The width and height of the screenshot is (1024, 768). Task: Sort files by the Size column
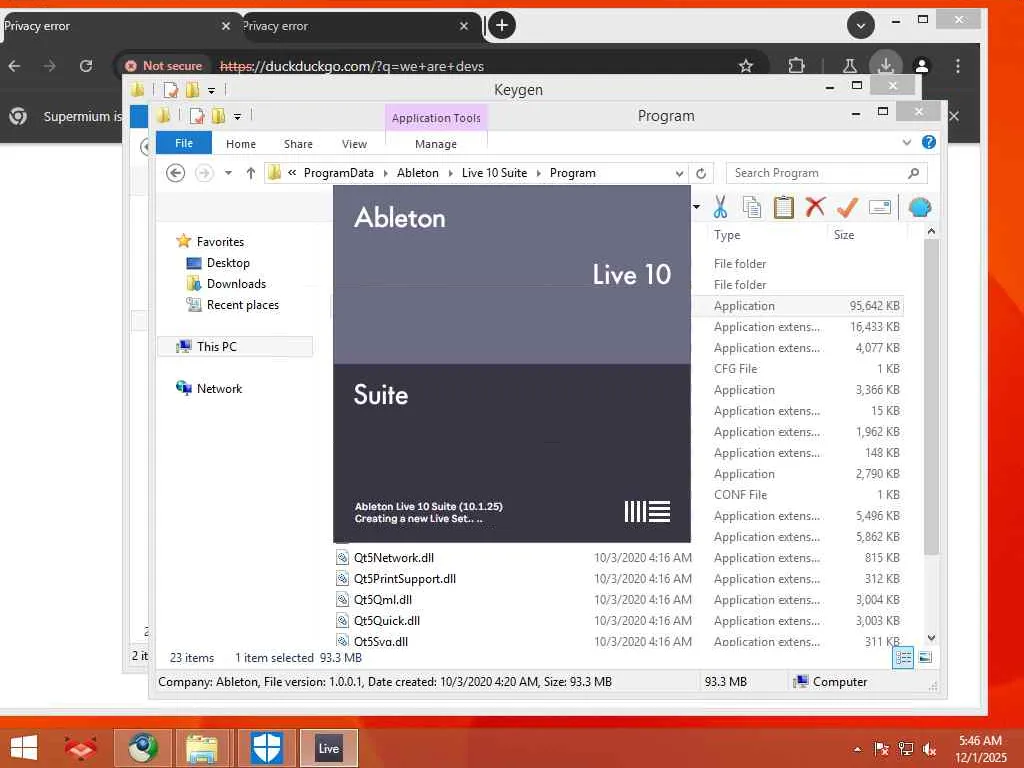pyautogui.click(x=844, y=234)
